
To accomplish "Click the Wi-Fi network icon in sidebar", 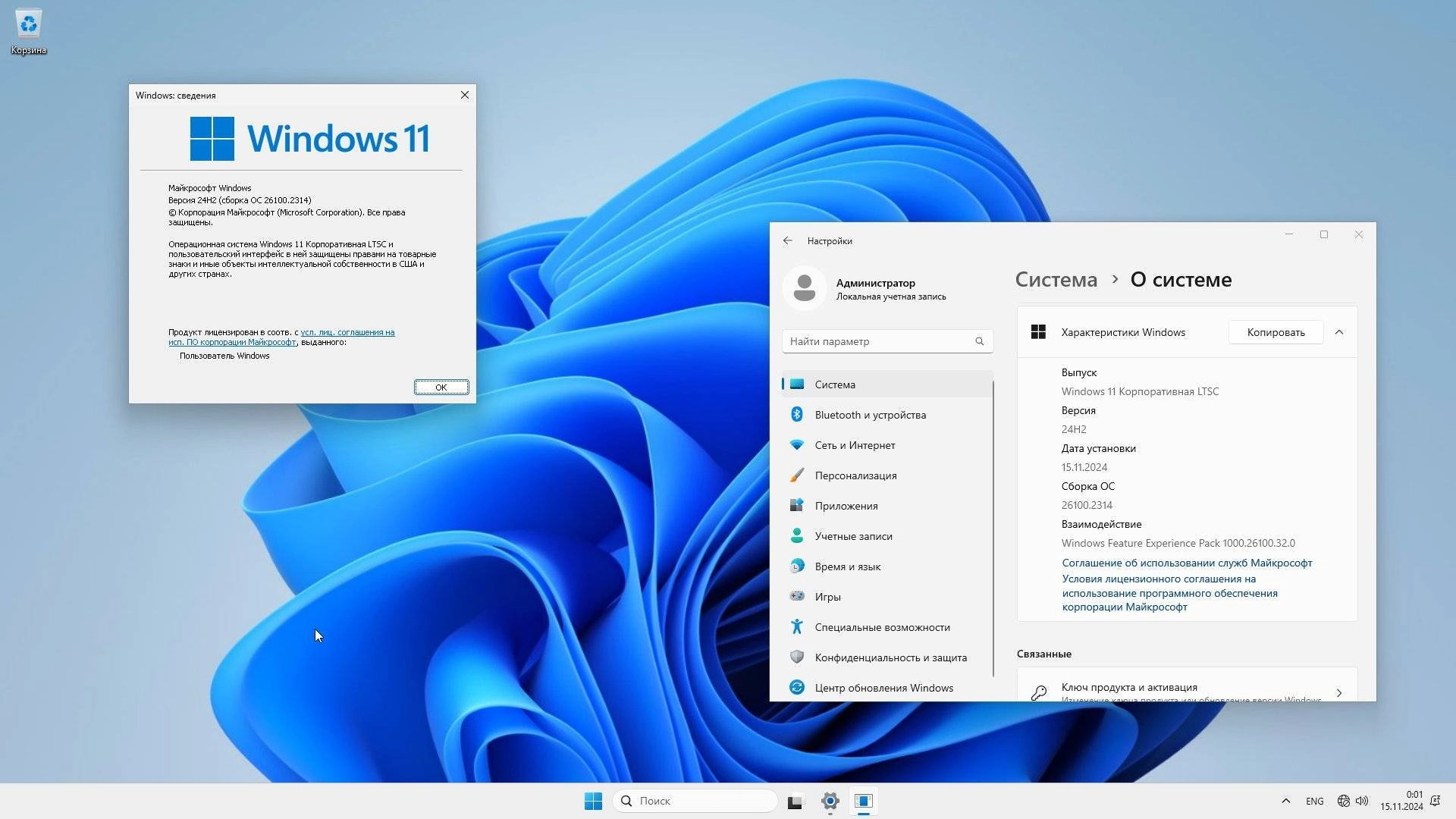I will pyautogui.click(x=796, y=444).
